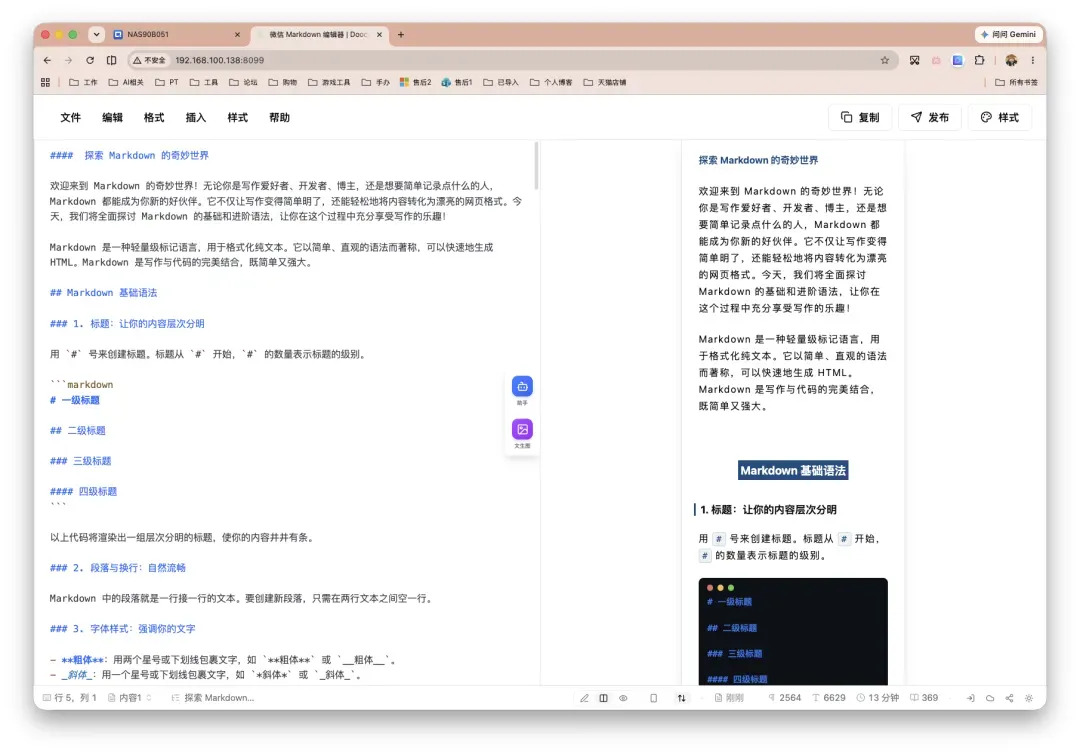Viewport: 1080px width, 754px height.
Task: Toggle the browser side panel icon
Action: (x=112, y=61)
